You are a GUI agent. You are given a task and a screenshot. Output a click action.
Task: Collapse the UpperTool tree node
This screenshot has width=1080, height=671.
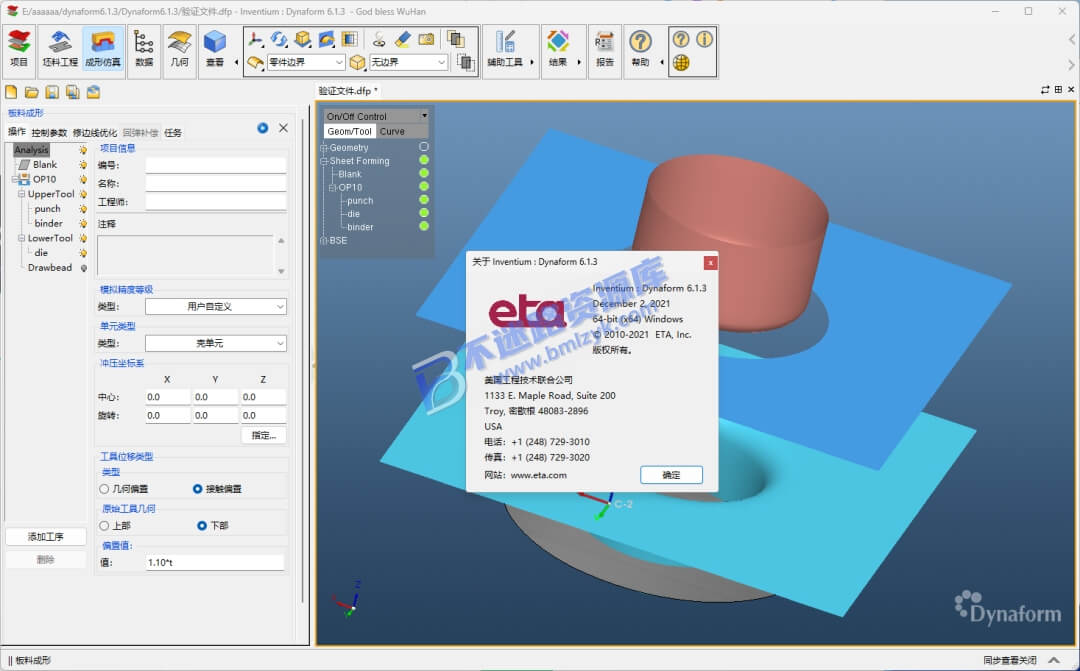tap(21, 194)
